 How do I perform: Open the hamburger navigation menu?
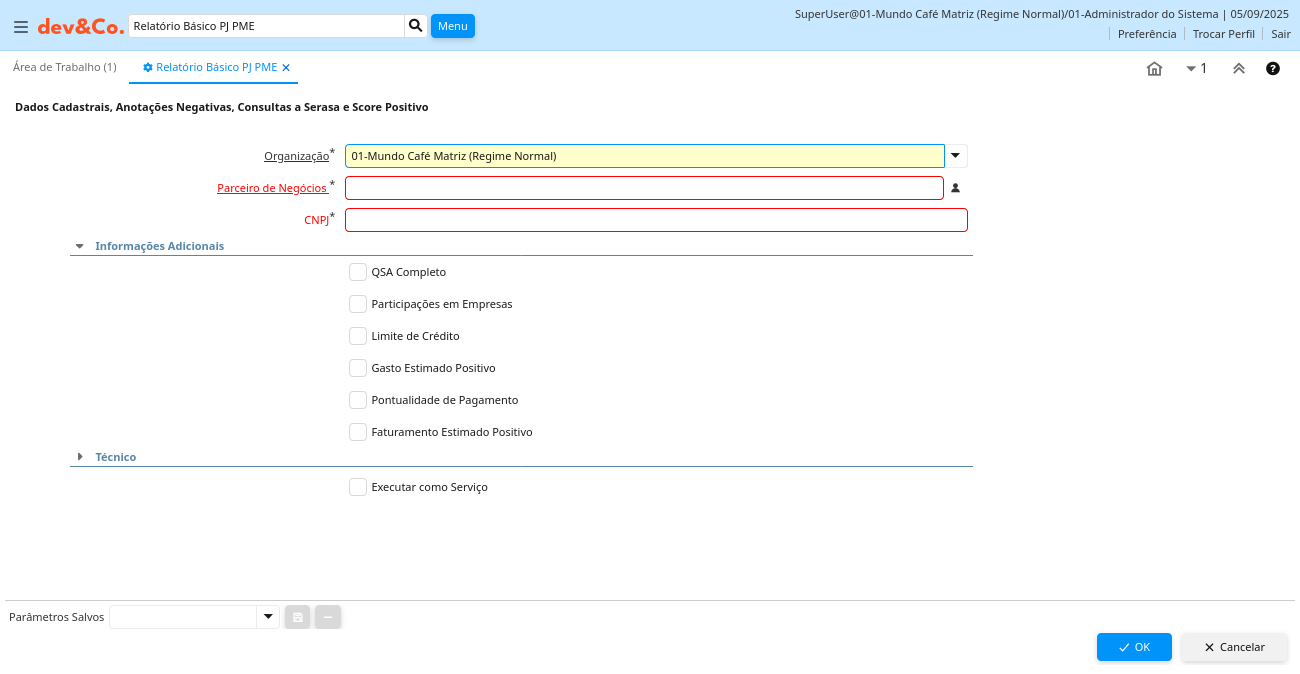pyautogui.click(x=20, y=27)
